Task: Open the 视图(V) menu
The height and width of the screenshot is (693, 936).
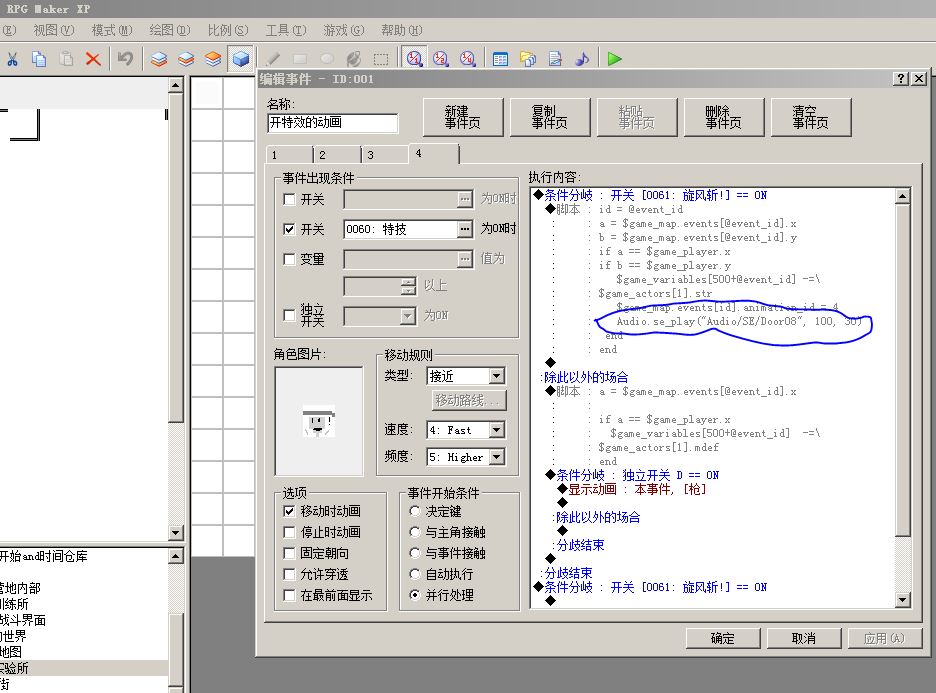Action: point(54,30)
